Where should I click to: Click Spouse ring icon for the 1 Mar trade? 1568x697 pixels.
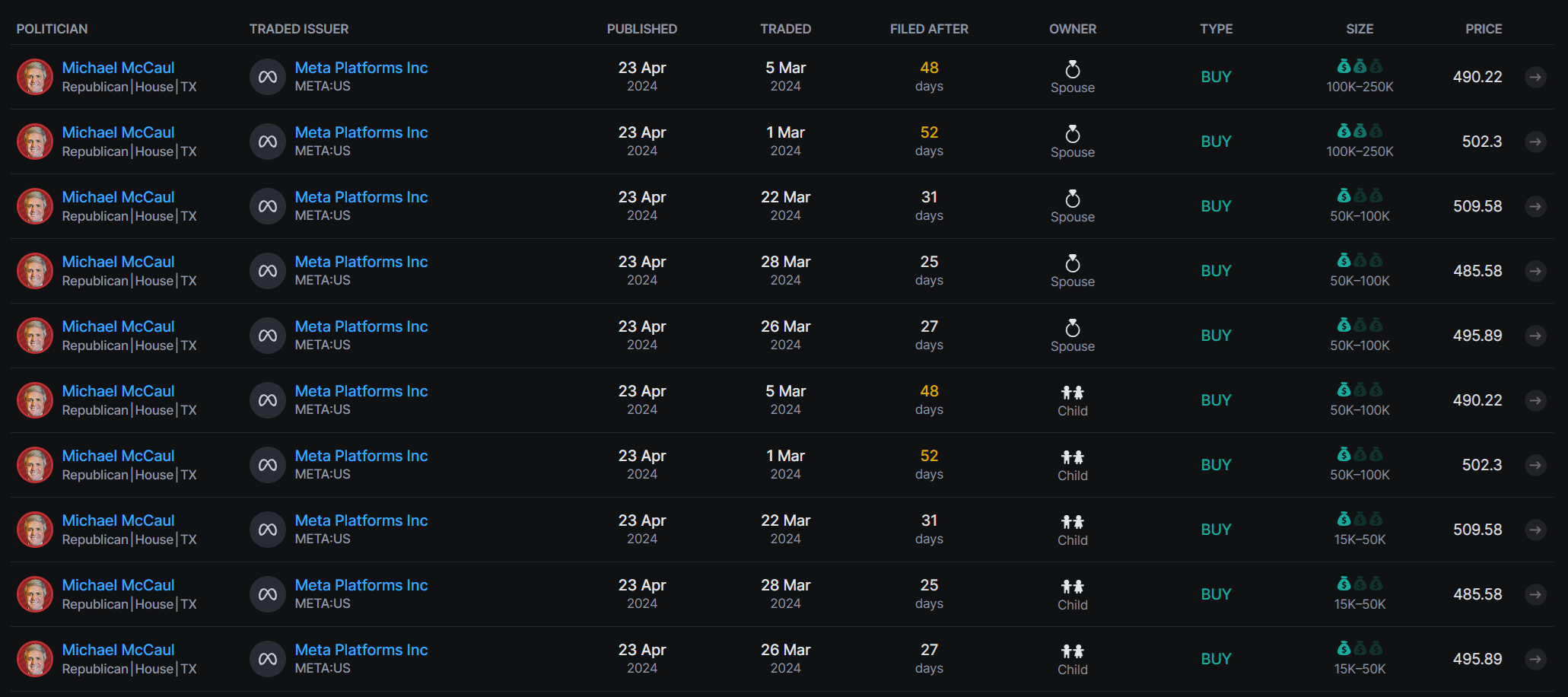click(x=1072, y=134)
